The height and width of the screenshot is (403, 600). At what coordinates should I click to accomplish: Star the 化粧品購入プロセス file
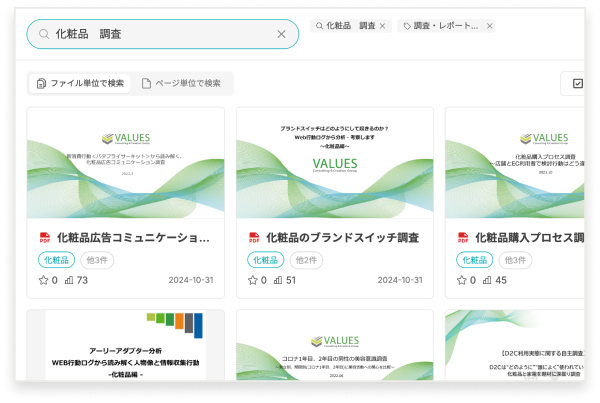tap(461, 280)
